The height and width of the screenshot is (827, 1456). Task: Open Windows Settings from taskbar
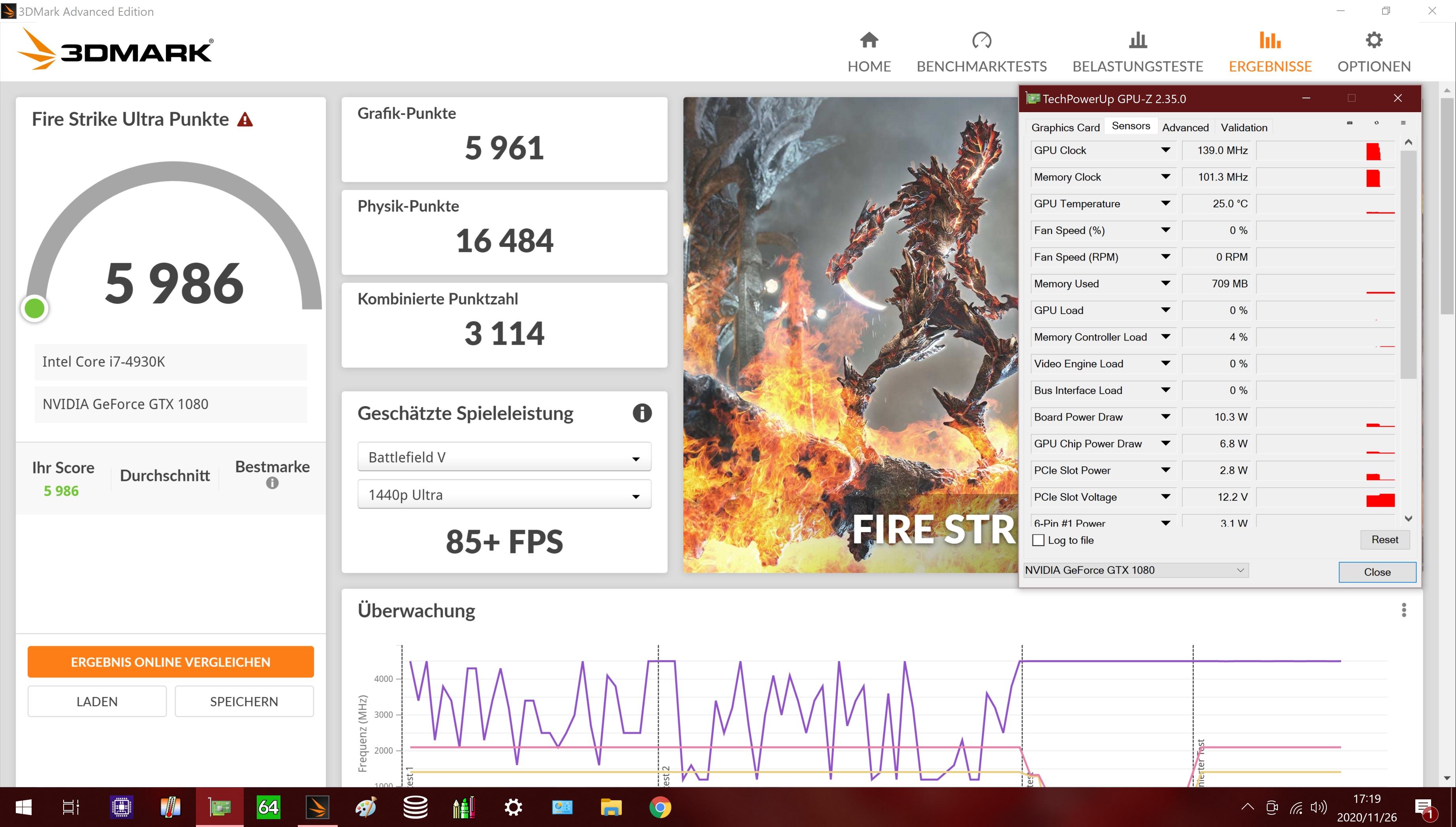(513, 807)
